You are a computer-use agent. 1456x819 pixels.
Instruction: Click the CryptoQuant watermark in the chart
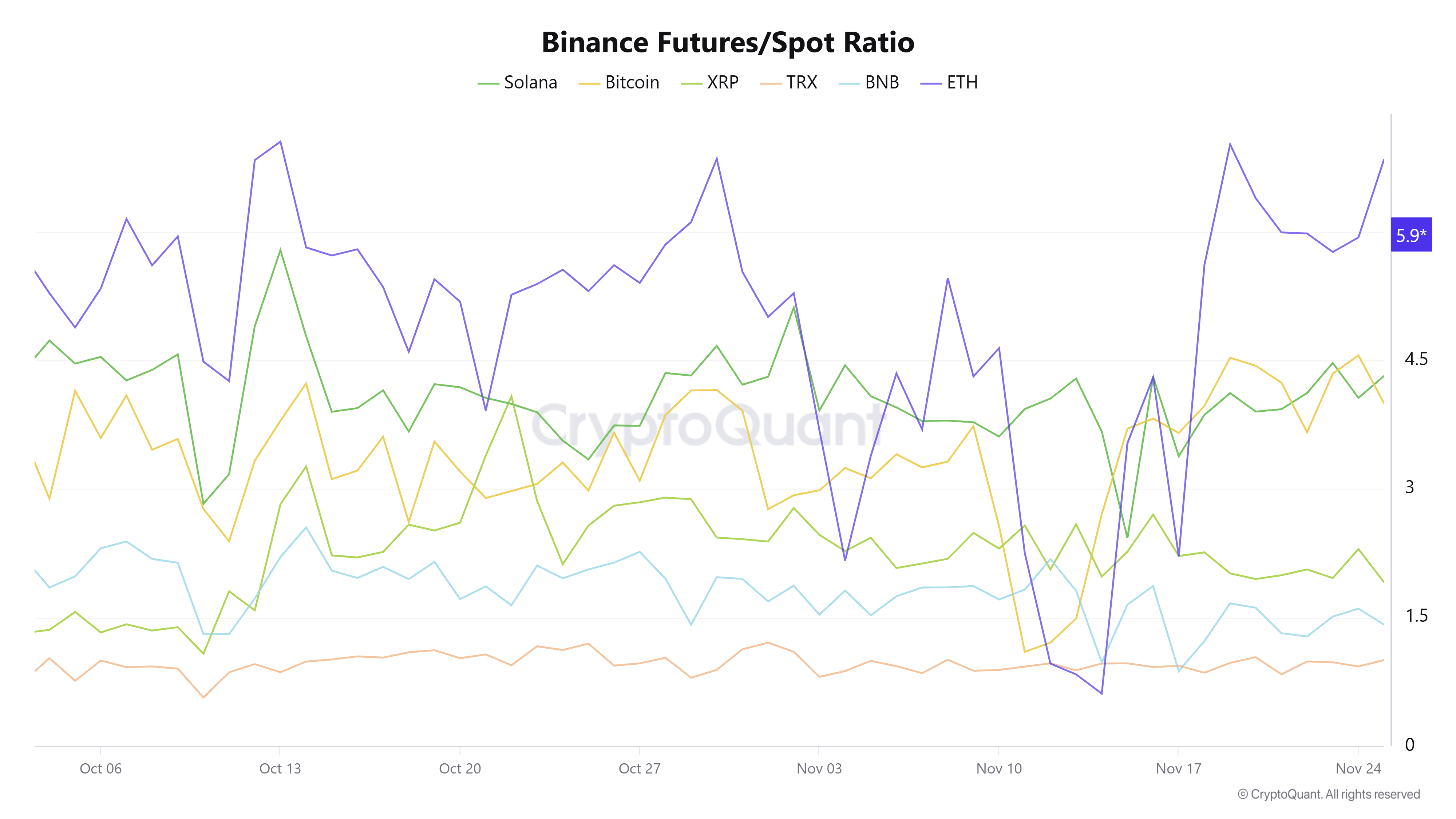pos(707,425)
